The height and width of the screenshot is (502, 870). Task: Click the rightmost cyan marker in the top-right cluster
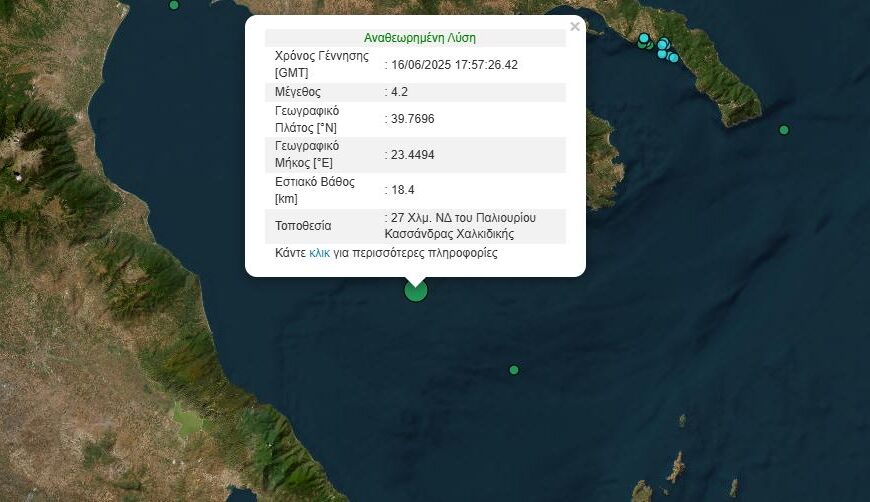(673, 58)
